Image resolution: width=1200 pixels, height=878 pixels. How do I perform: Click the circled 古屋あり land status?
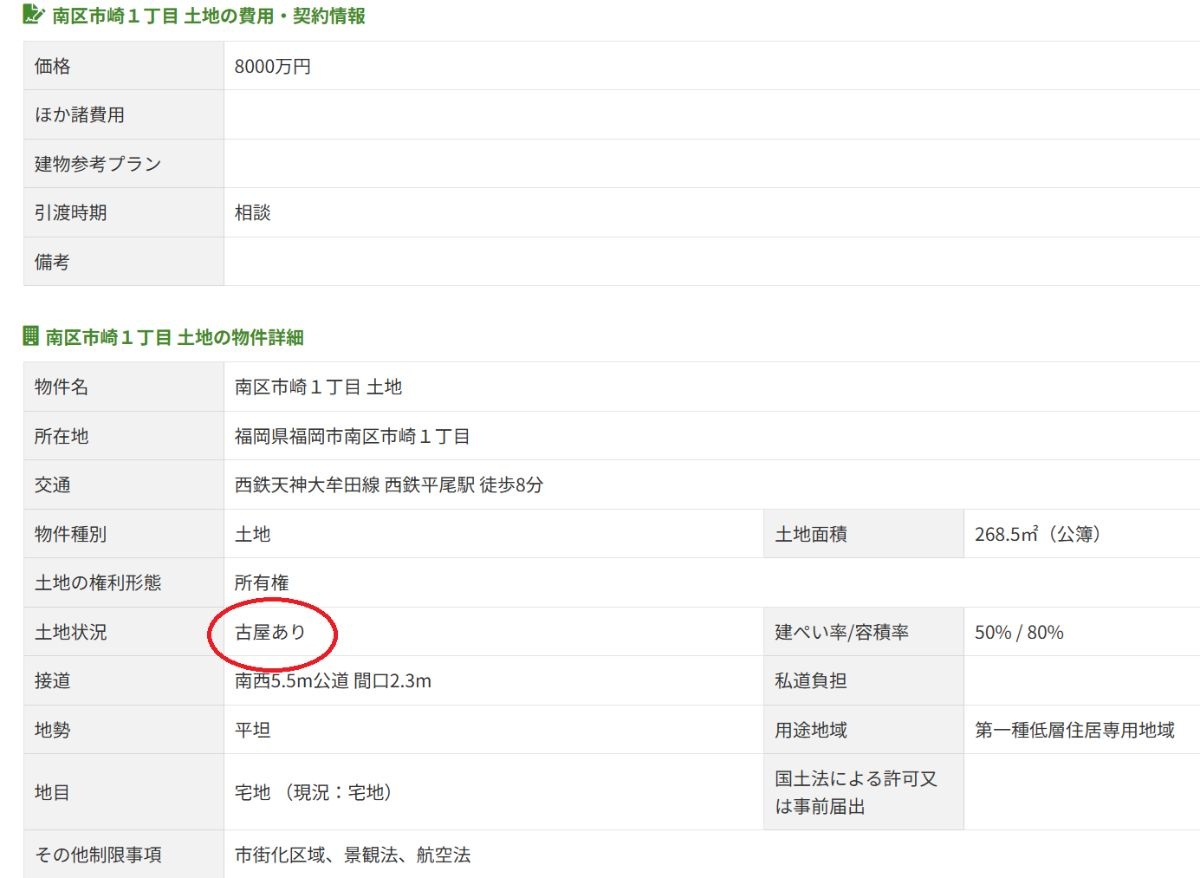tap(271, 633)
